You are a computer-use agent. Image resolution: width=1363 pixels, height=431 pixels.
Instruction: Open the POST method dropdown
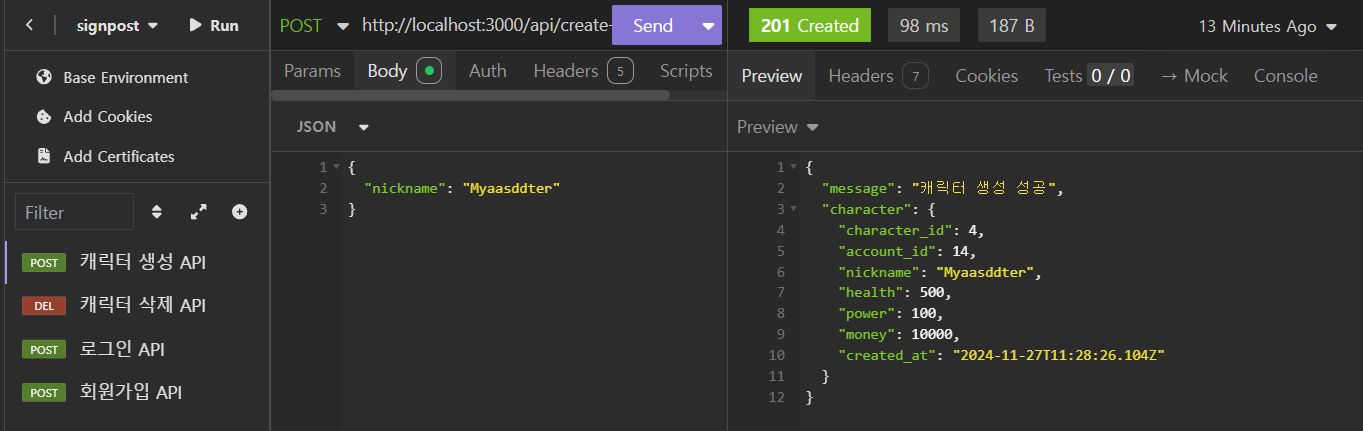click(314, 26)
